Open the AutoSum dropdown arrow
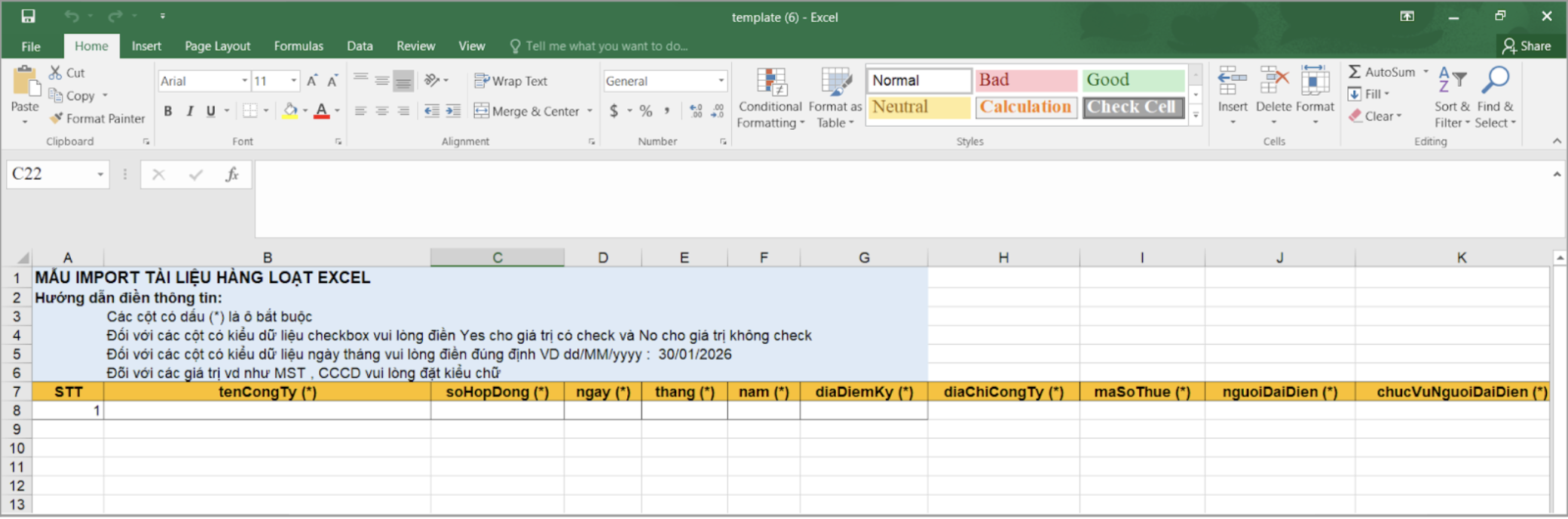Image resolution: width=1568 pixels, height=519 pixels. (1426, 72)
